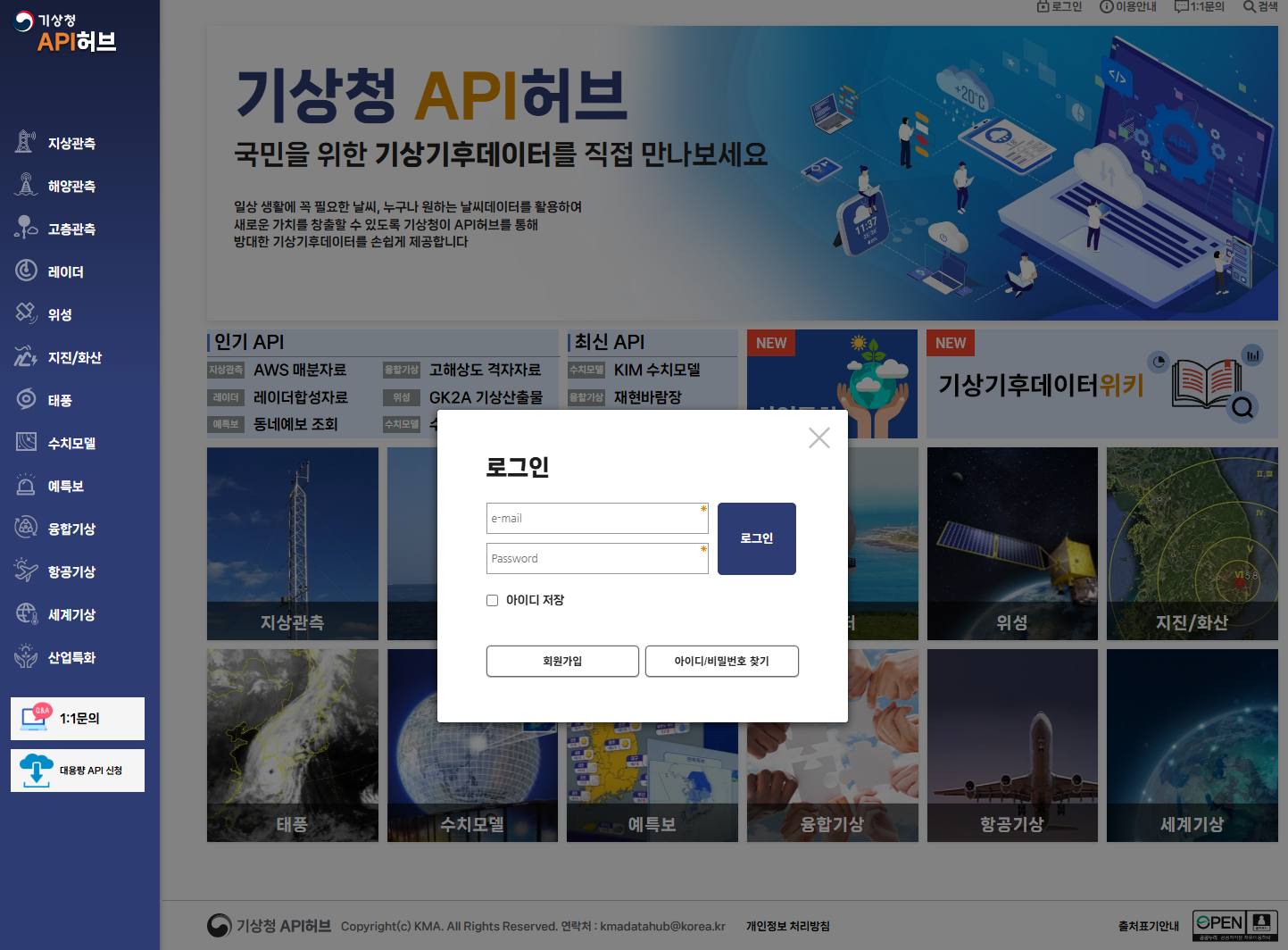The height and width of the screenshot is (950, 1288).
Task: Open 레이더합성자료 popular API link
Action: (x=301, y=397)
